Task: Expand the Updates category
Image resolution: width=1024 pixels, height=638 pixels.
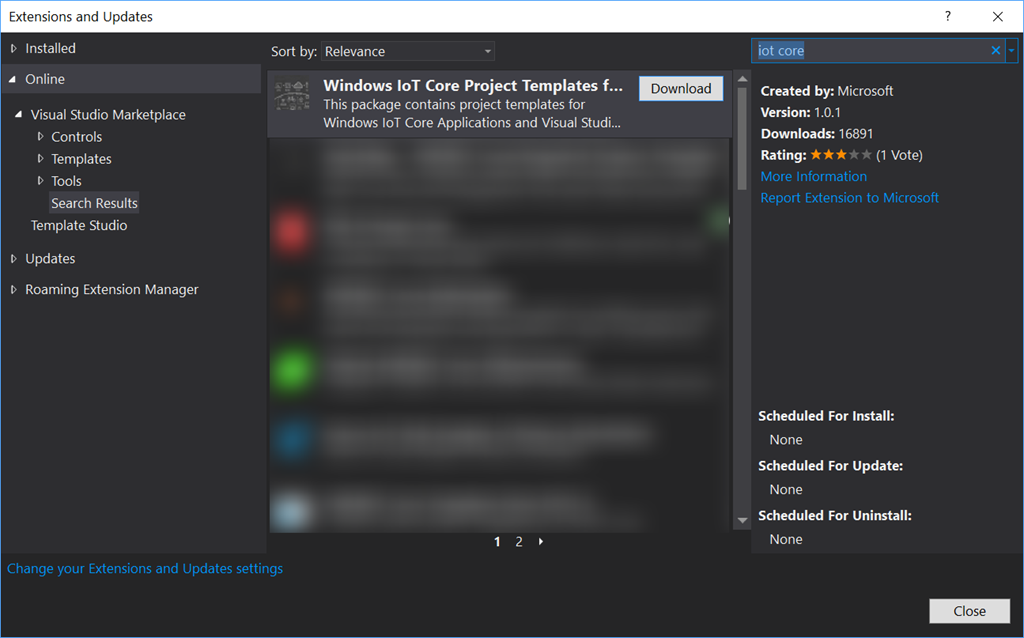Action: pyautogui.click(x=14, y=259)
